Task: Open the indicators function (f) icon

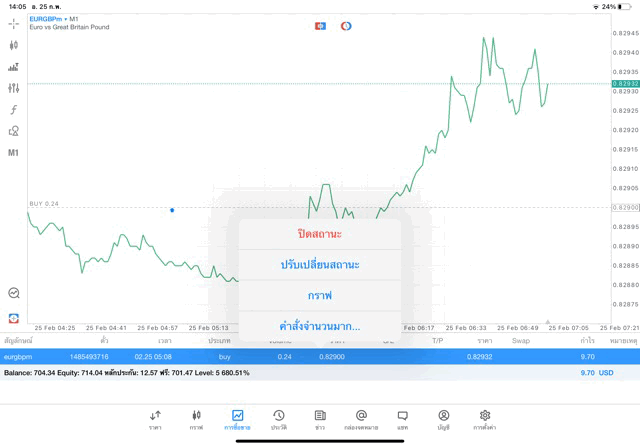Action: (13, 109)
